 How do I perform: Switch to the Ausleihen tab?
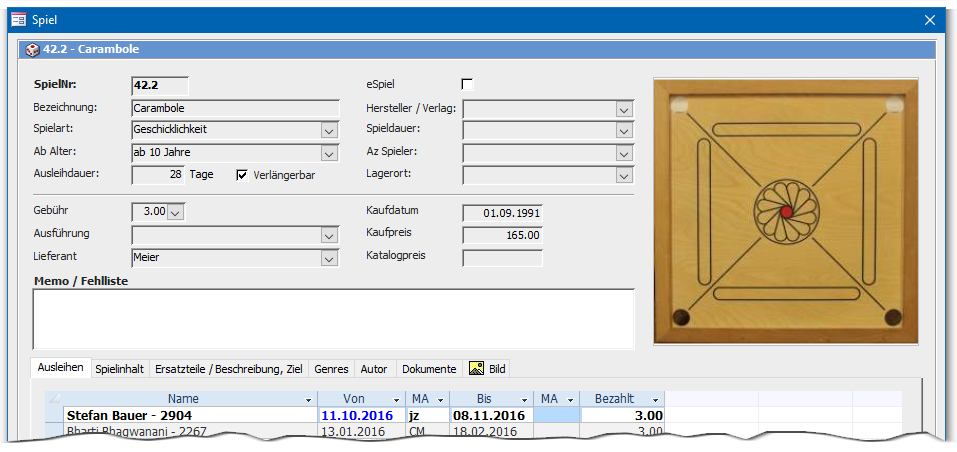(x=60, y=368)
